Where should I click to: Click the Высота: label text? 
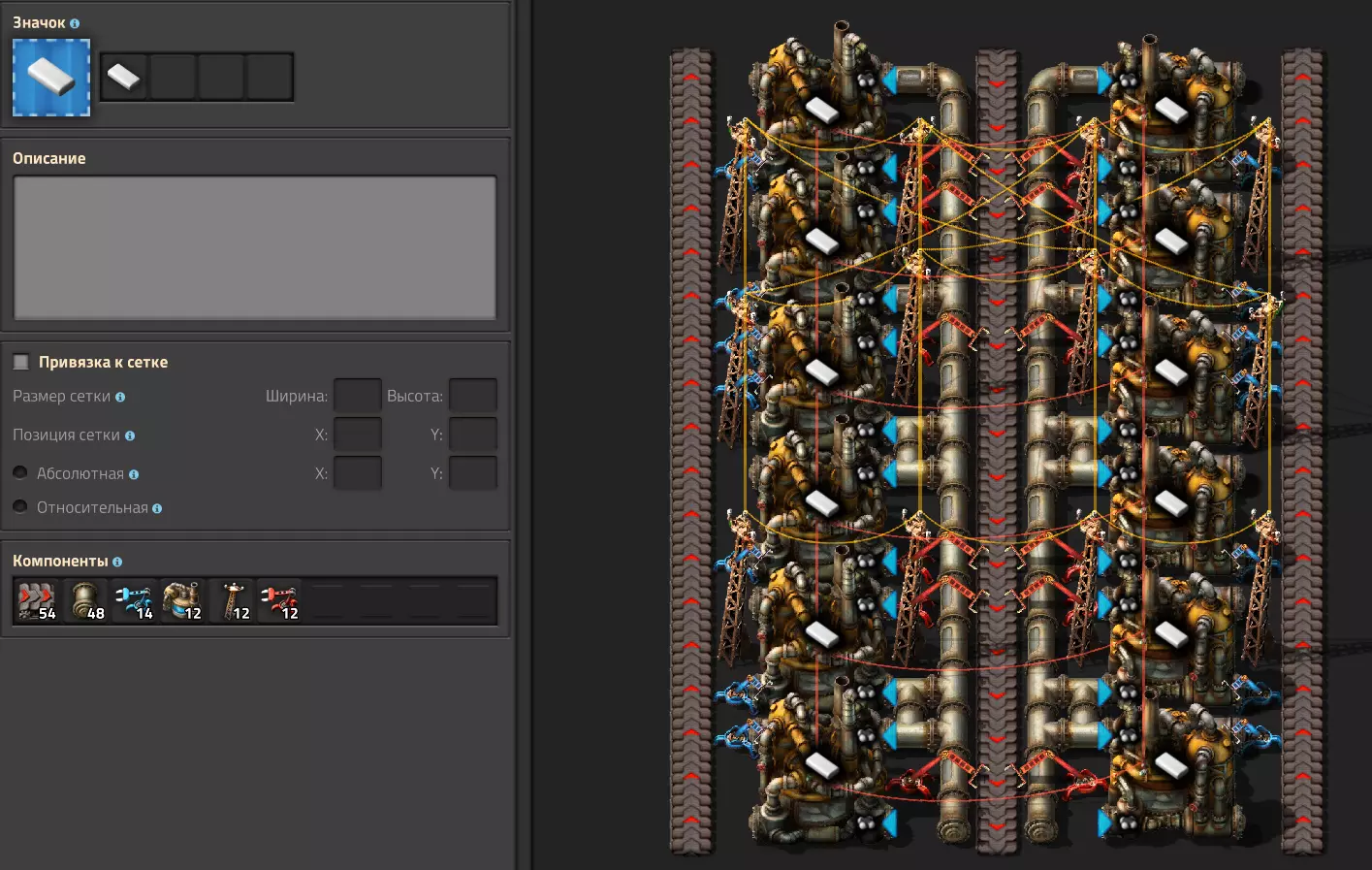pyautogui.click(x=415, y=396)
